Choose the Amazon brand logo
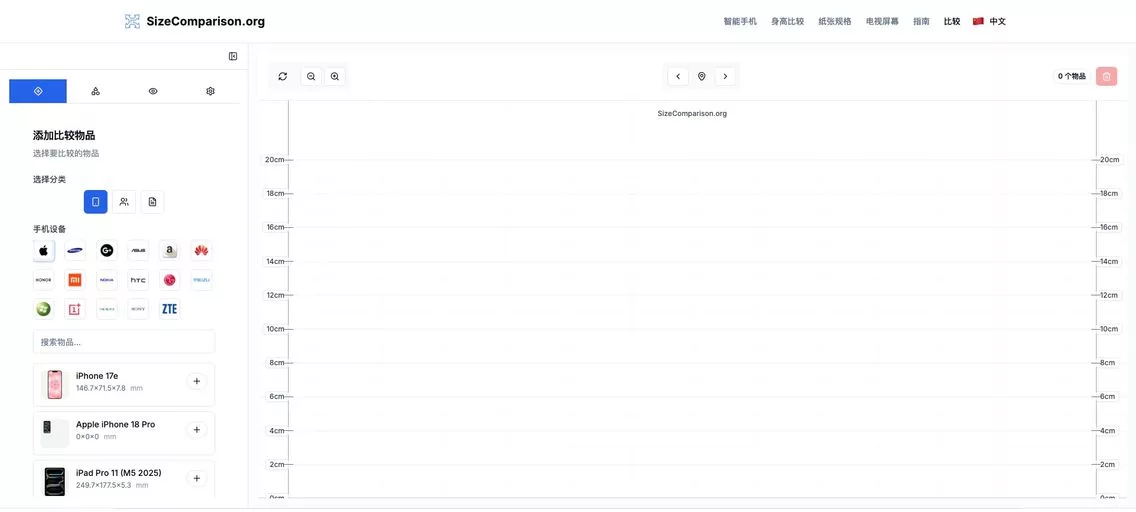Viewport: 1136px width, 512px height. 170,251
